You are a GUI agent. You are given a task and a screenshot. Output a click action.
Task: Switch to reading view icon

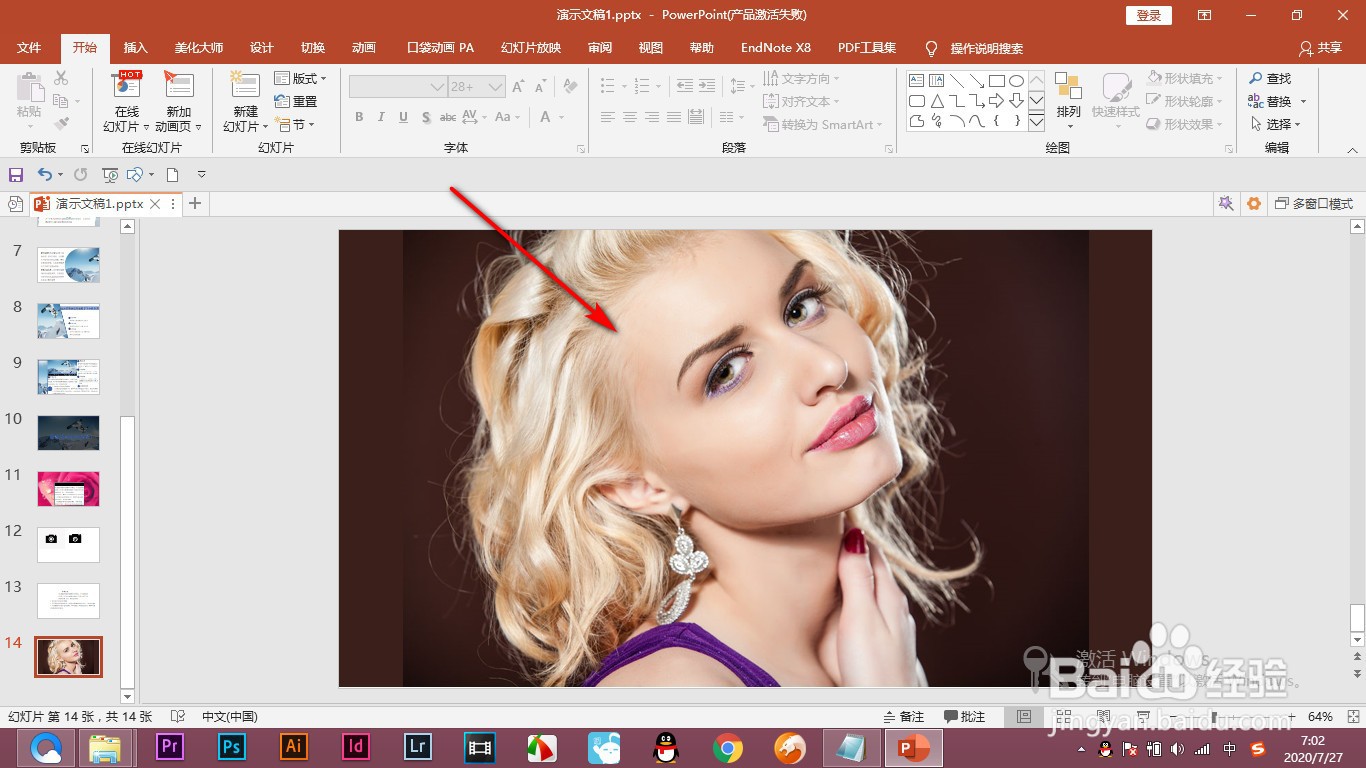[x=1102, y=716]
